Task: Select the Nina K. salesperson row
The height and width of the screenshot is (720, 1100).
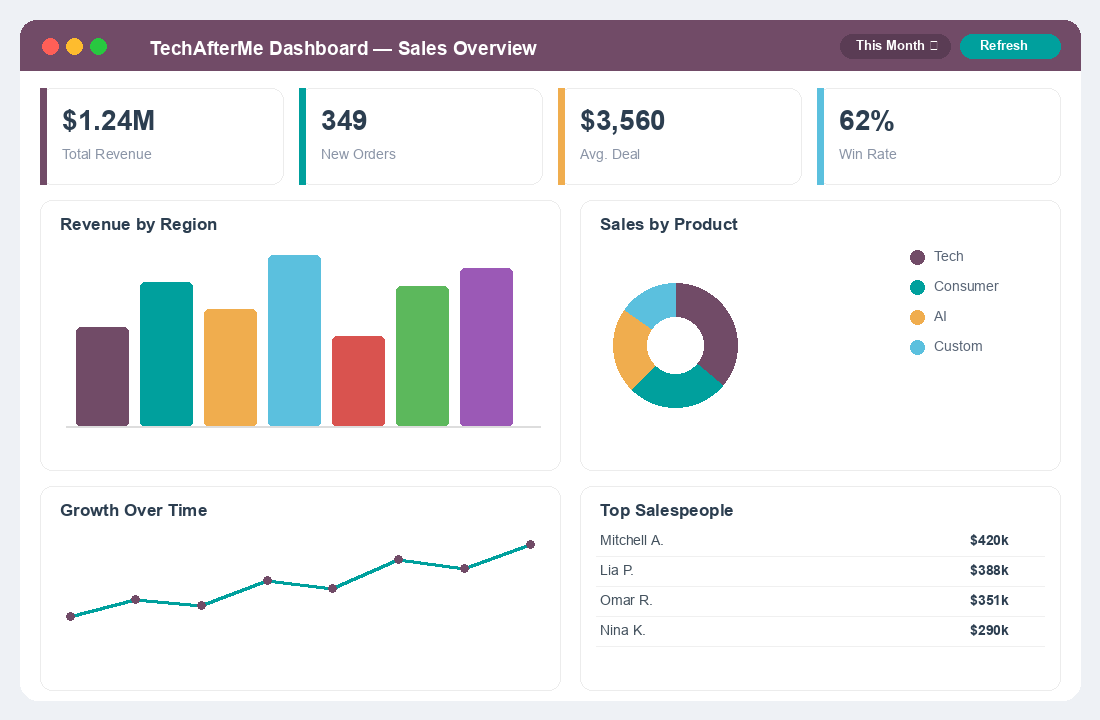Action: point(820,632)
